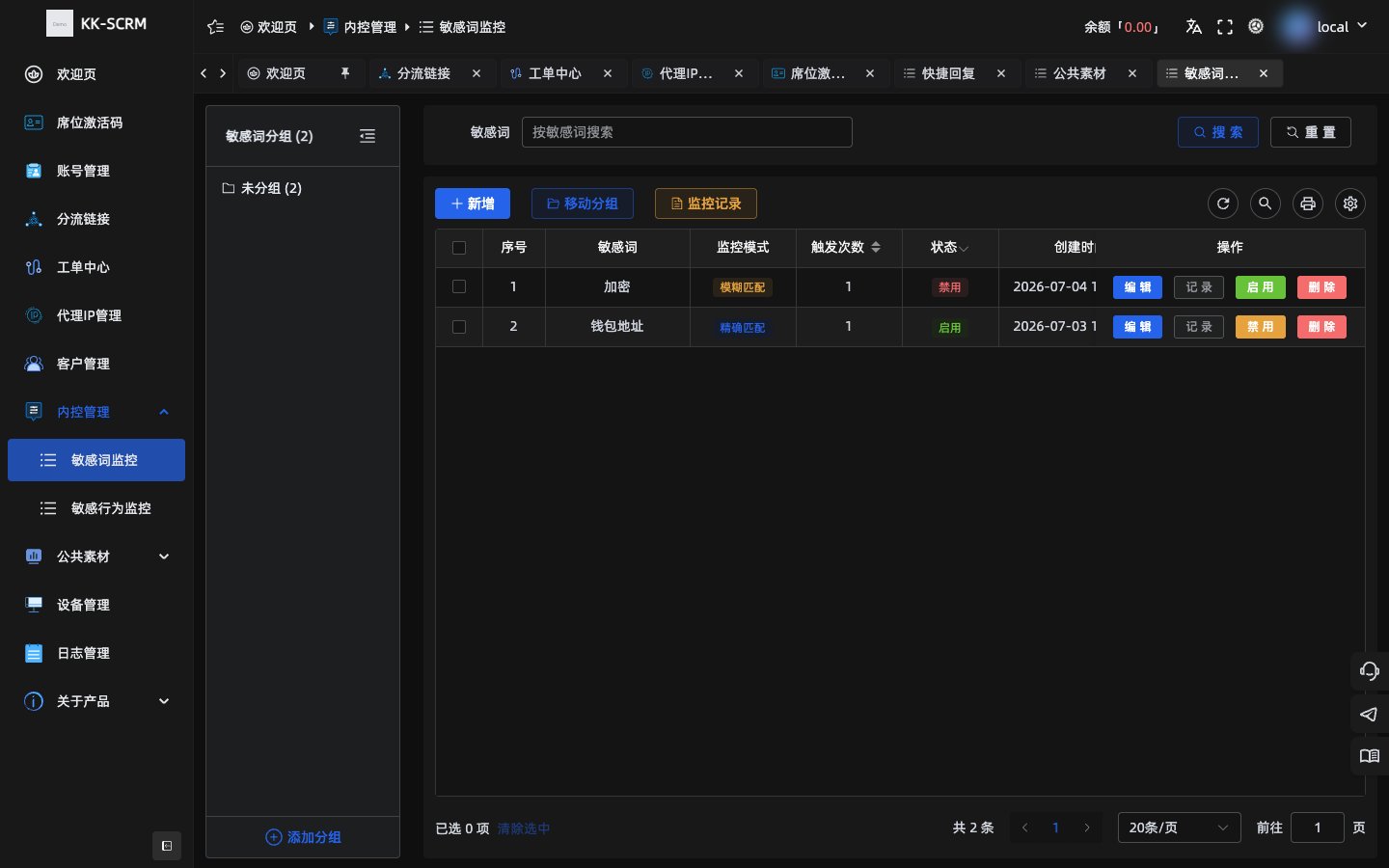Click the paper plane icon on right edge
The width and height of the screenshot is (1389, 868).
tap(1370, 714)
